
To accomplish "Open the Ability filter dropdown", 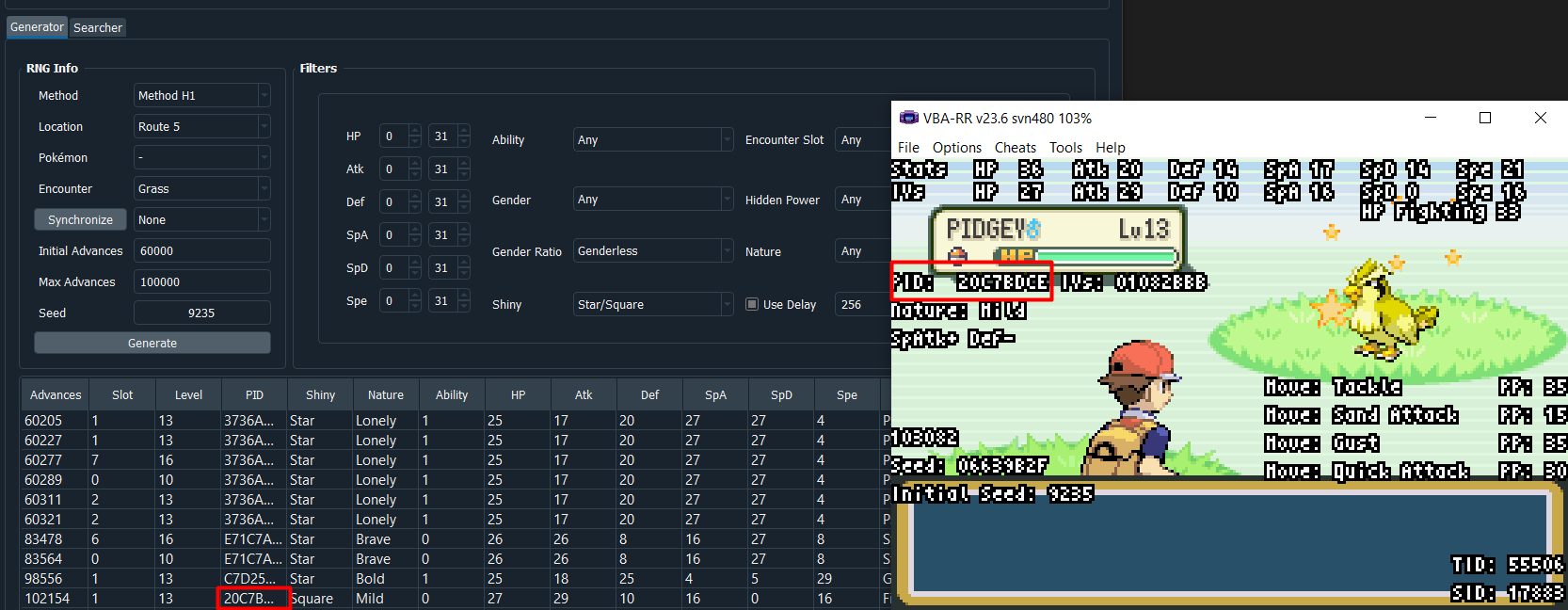I will click(653, 139).
